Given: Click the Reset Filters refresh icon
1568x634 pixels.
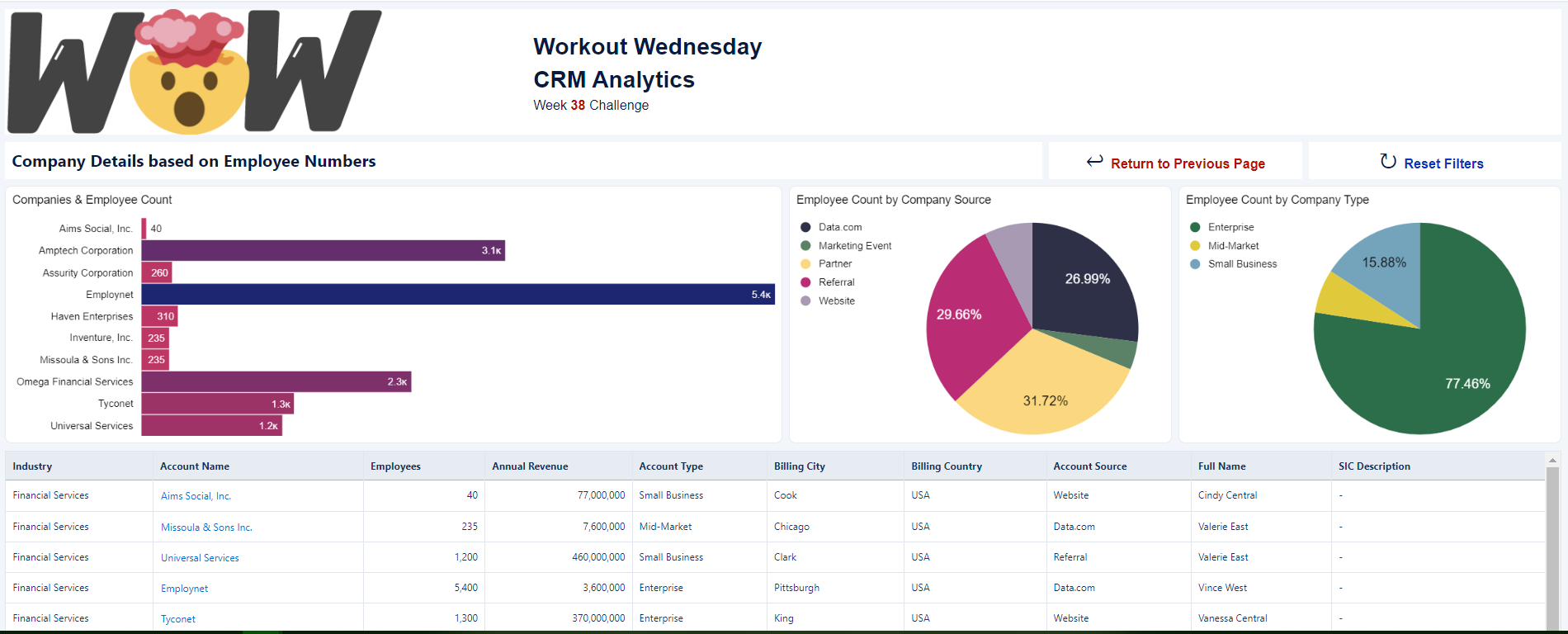Looking at the screenshot, I should click(x=1388, y=162).
